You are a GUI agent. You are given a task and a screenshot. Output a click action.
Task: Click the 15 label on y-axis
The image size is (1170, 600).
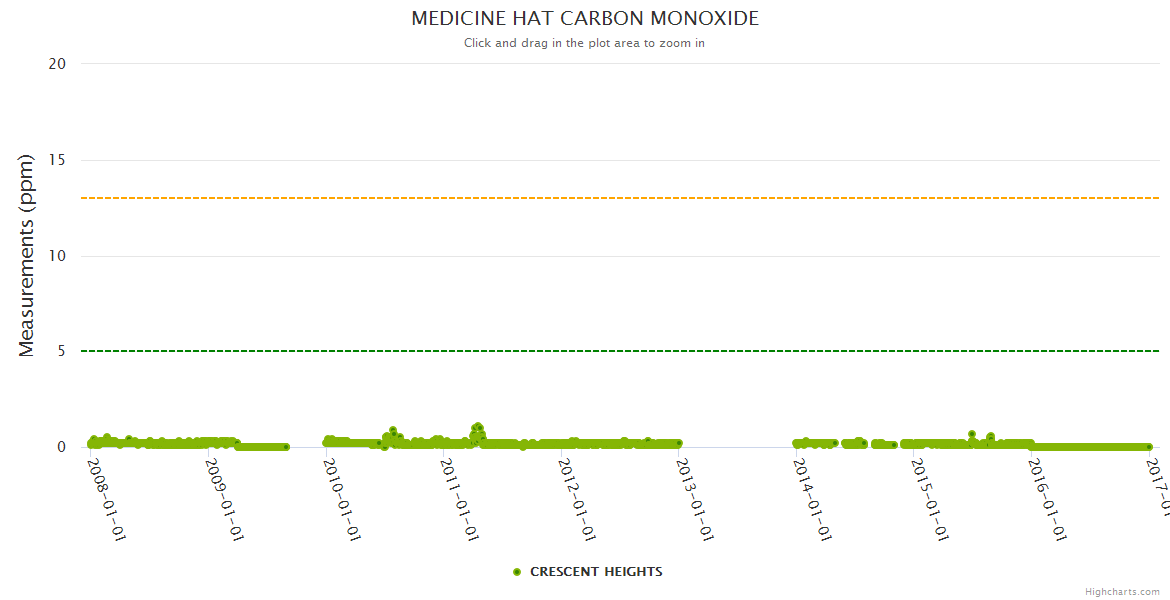pyautogui.click(x=57, y=160)
